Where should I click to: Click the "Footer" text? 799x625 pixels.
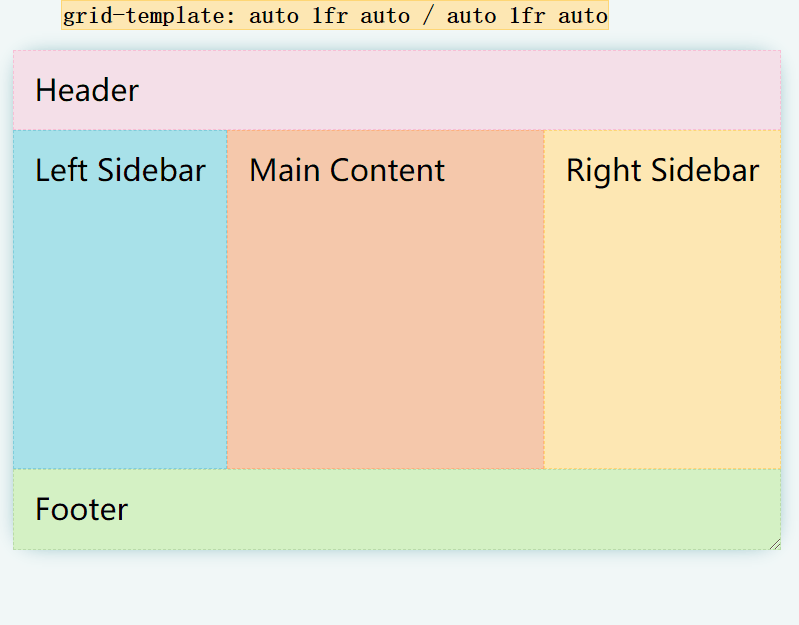click(x=82, y=510)
